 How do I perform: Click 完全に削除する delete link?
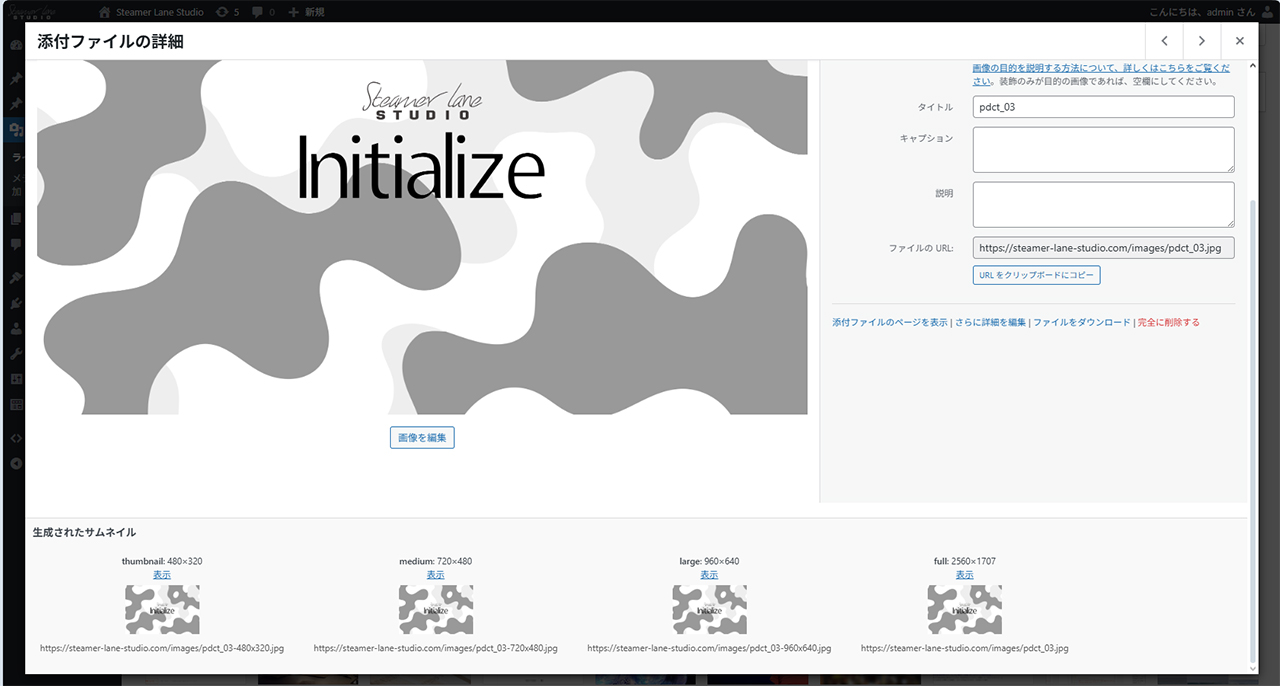(x=1168, y=323)
